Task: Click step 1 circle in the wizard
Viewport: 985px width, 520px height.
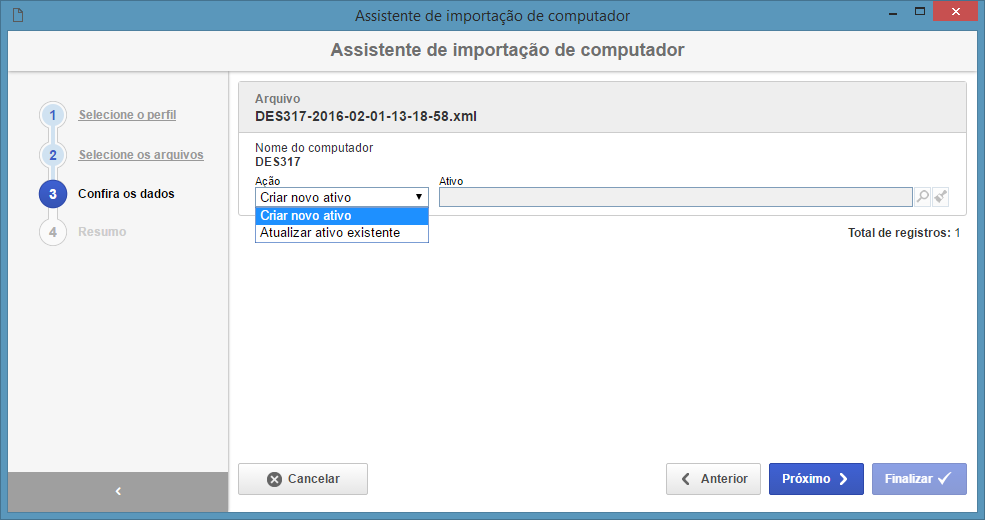Action: coord(53,116)
